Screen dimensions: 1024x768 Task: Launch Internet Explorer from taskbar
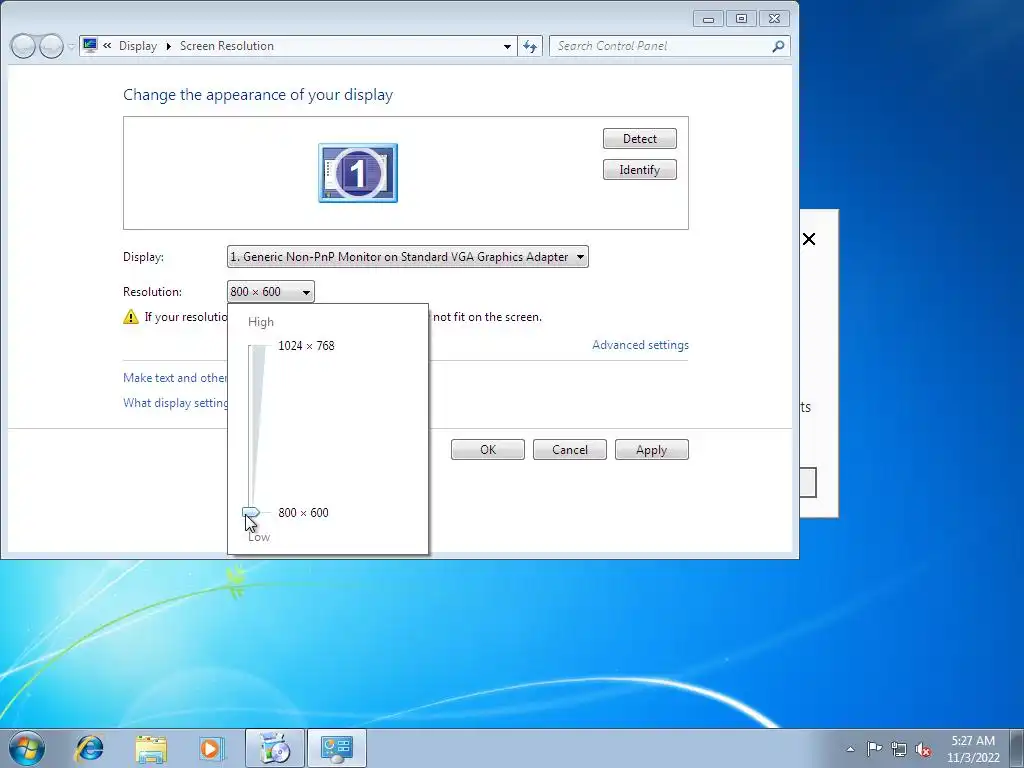[x=89, y=748]
